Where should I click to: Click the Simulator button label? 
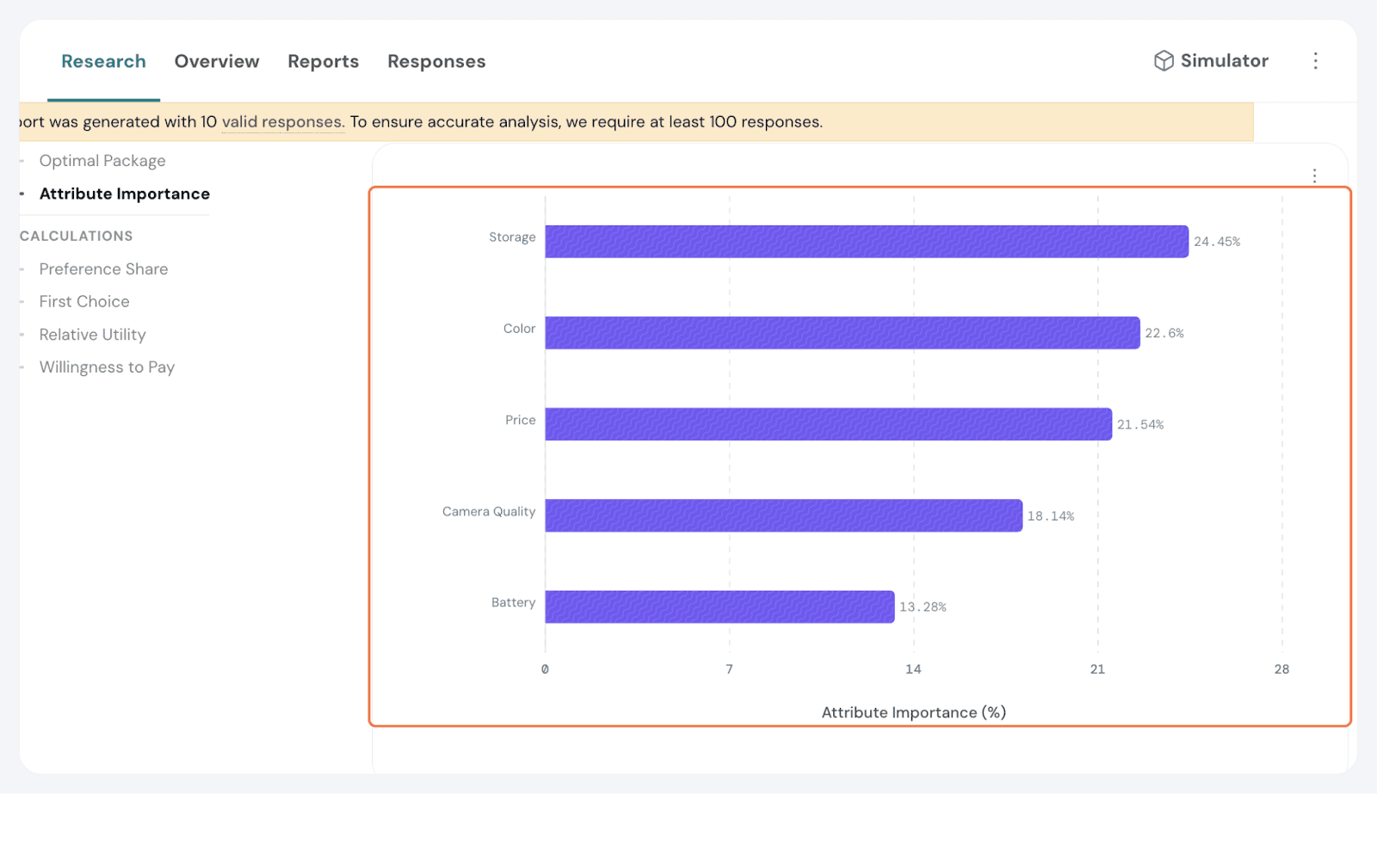click(x=1224, y=61)
